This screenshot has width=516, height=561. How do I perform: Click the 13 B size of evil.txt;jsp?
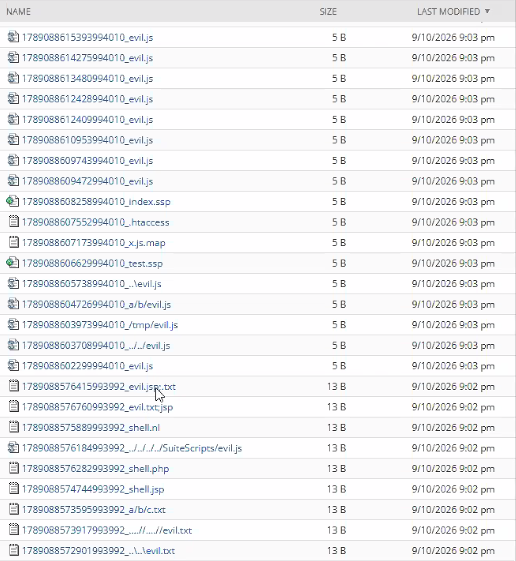click(336, 407)
